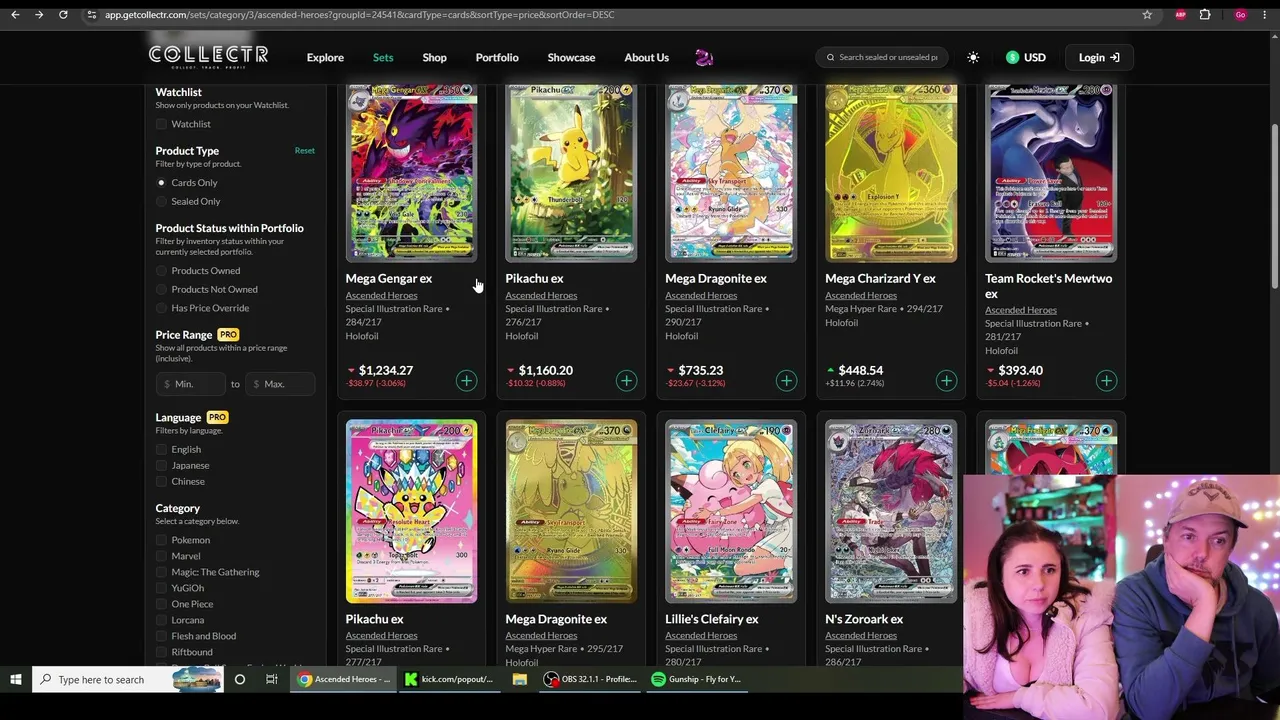This screenshot has width=1280, height=720.
Task: Open Ascended Heroes link under Lillie's Clefairy ex
Action: (701, 635)
